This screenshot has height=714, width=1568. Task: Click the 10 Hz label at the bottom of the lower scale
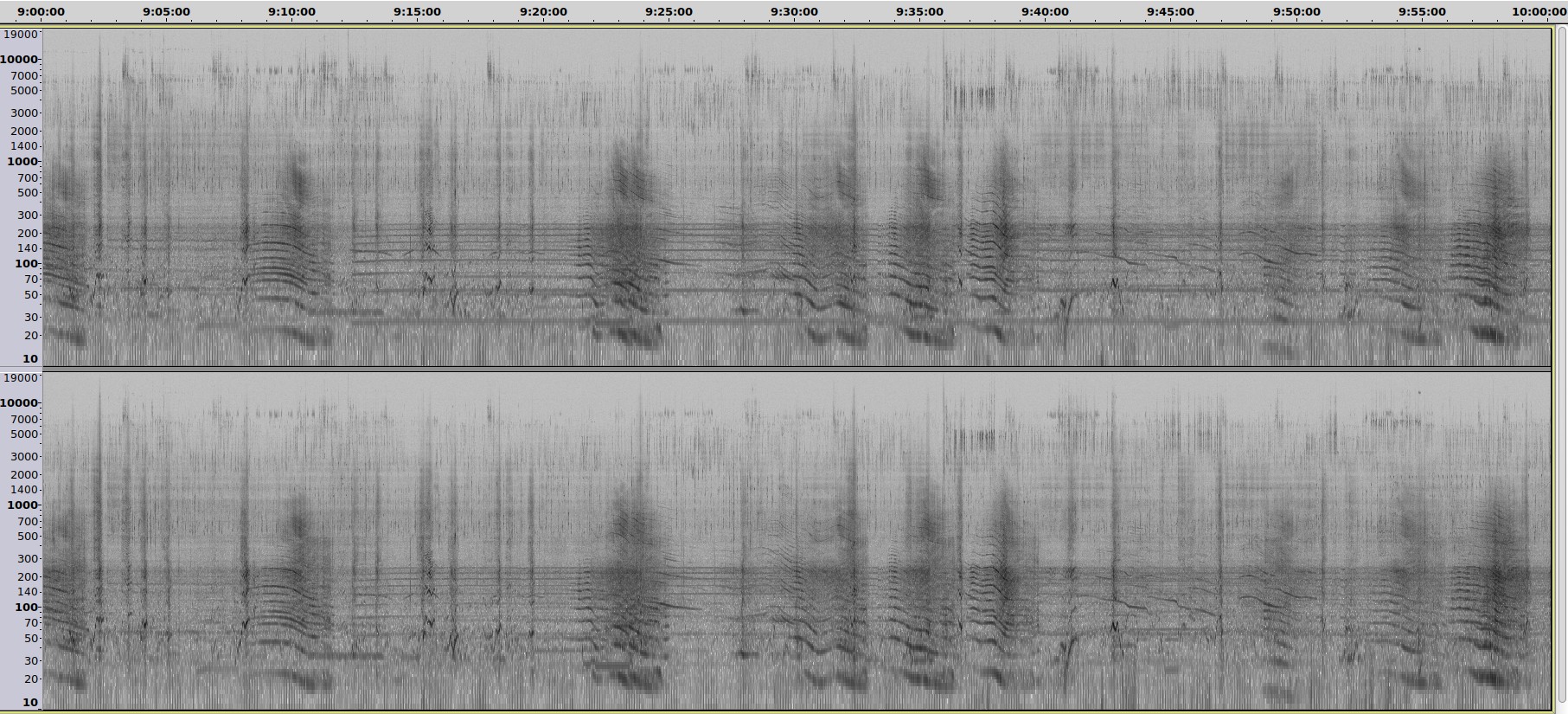(29, 702)
